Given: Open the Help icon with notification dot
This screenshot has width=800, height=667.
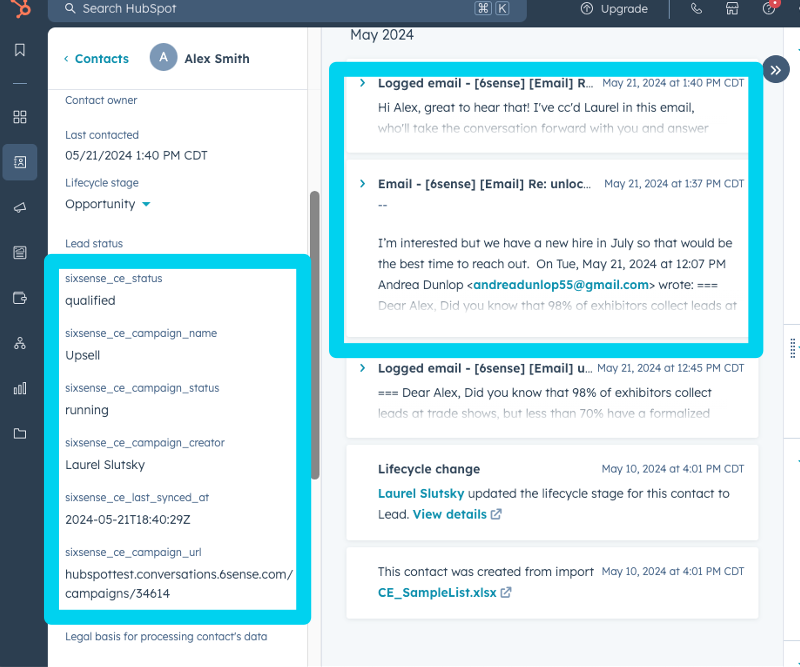Looking at the screenshot, I should tap(769, 8).
